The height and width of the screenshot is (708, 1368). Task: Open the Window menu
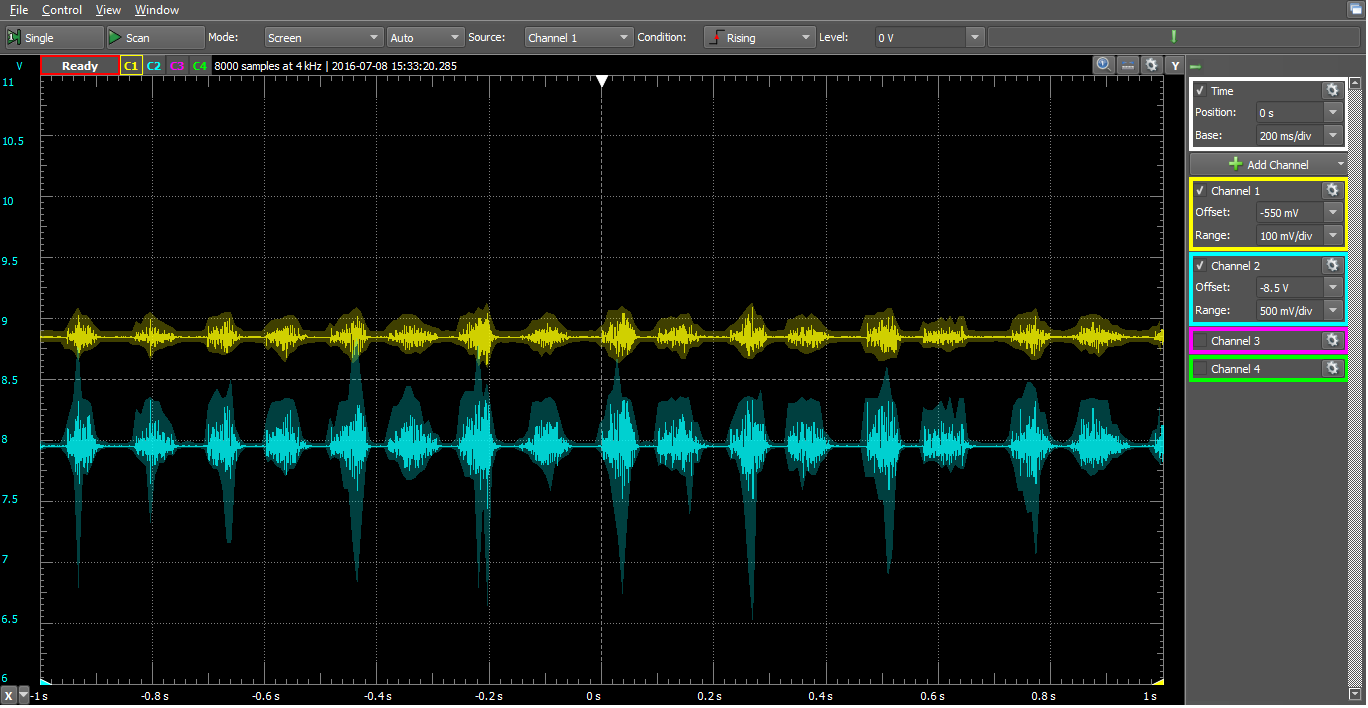157,10
